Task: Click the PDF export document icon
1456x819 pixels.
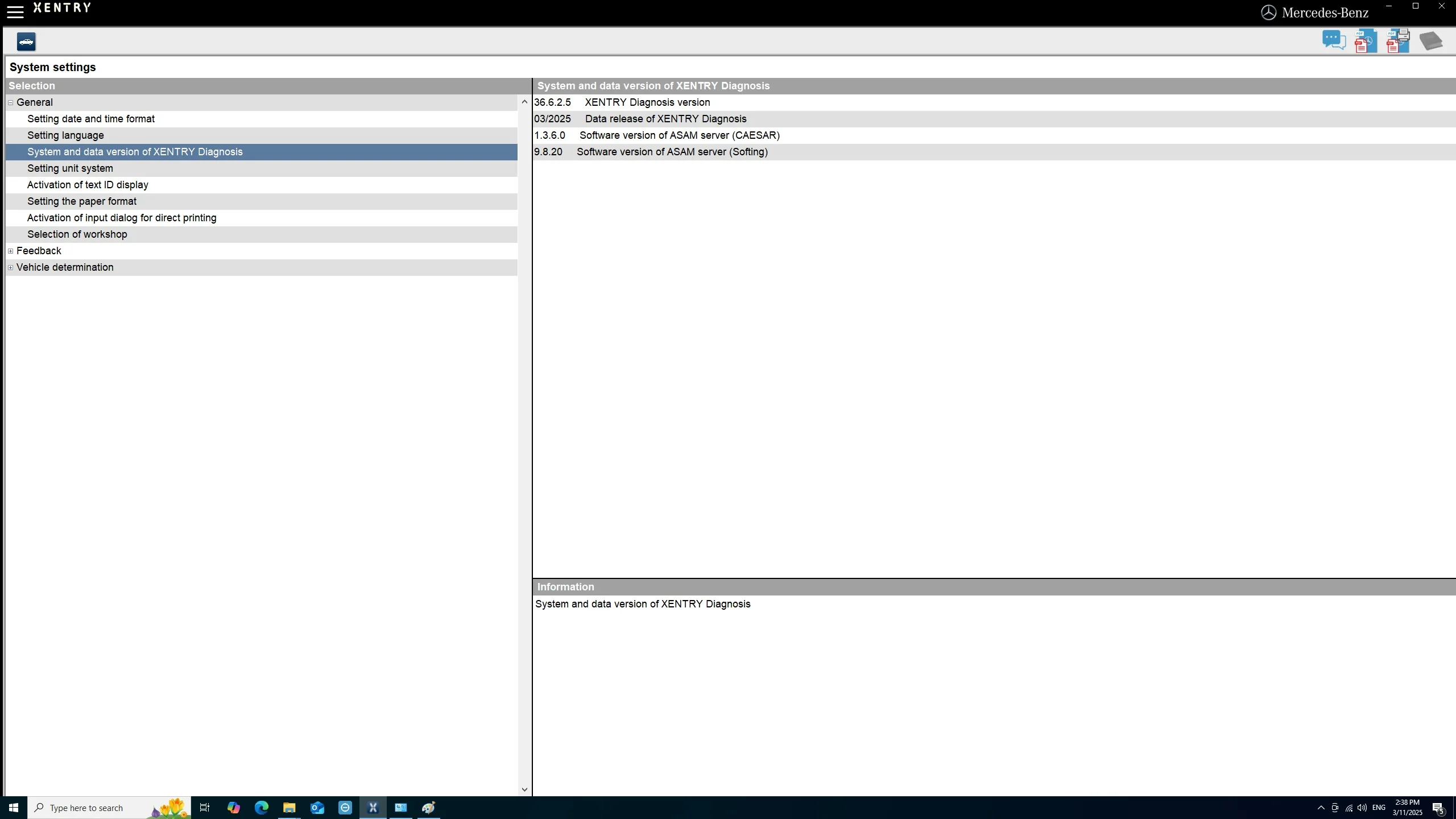Action: click(1366, 41)
